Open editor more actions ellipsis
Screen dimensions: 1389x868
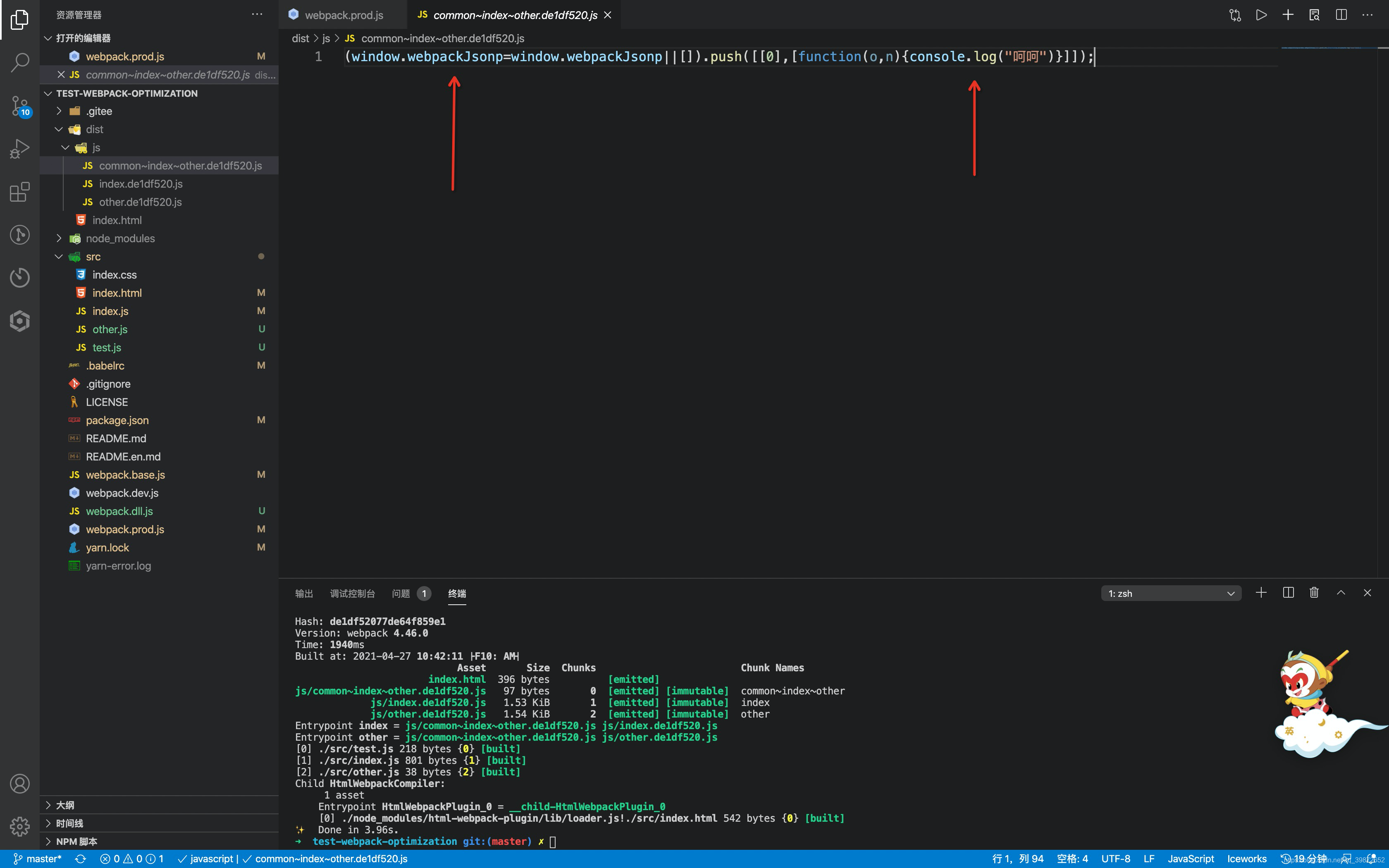(x=1368, y=15)
